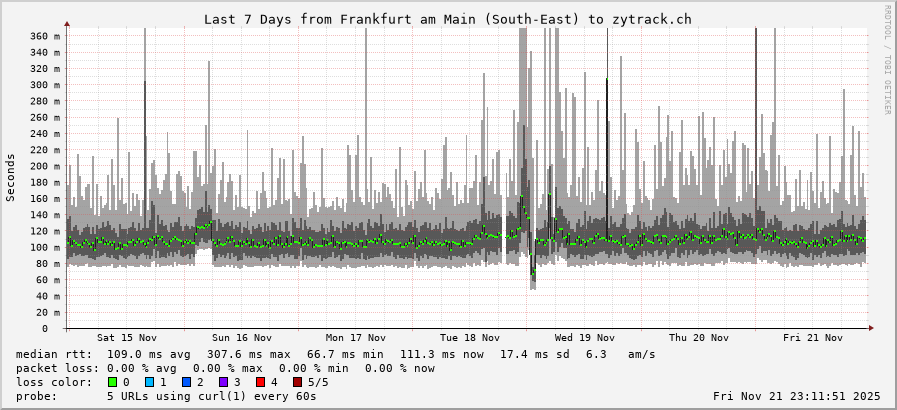Pick the purple loss color 3 swatch
Image resolution: width=897 pixels, height=410 pixels.
coord(223,382)
